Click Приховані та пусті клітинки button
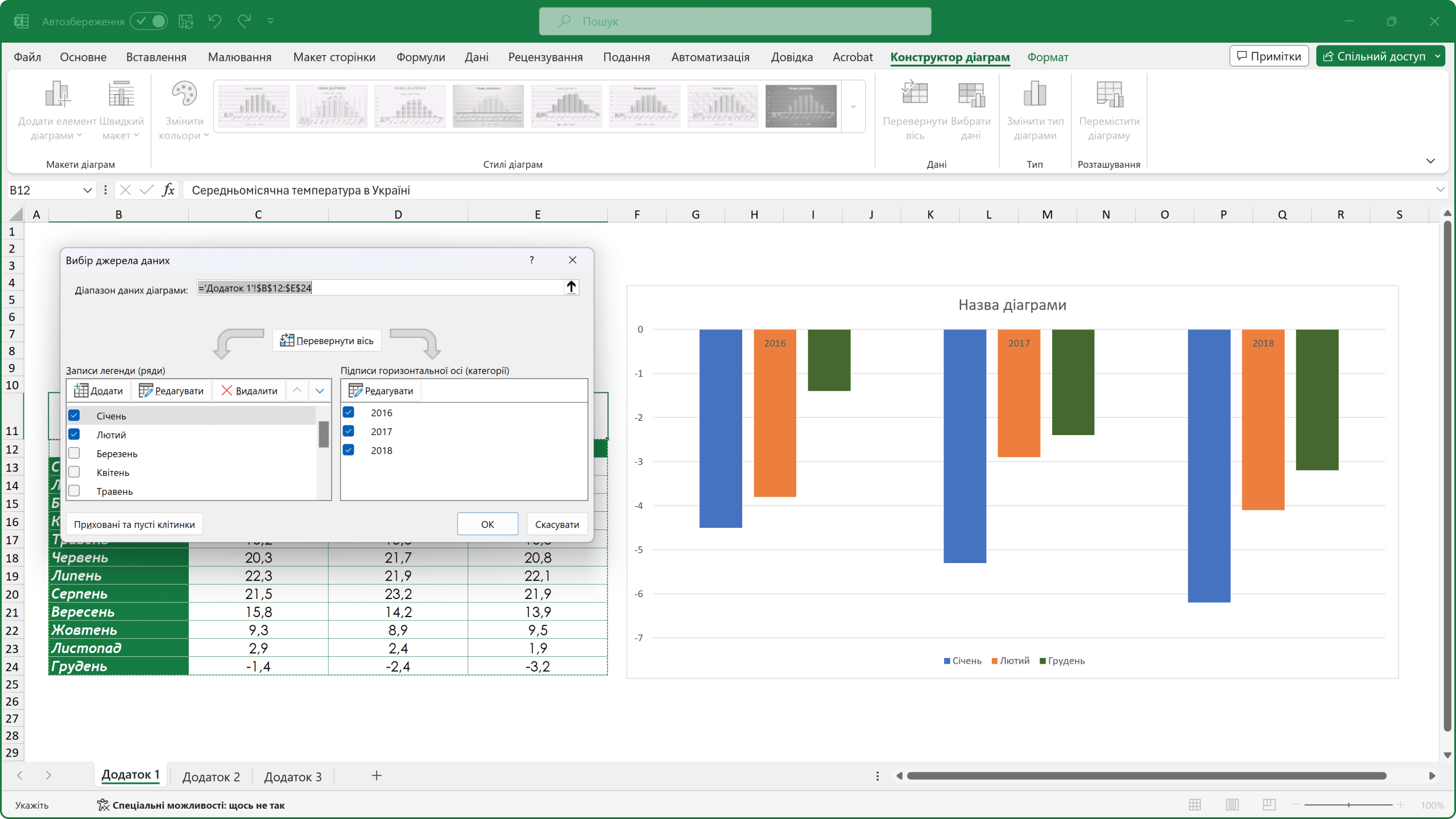This screenshot has width=1456, height=819. (x=134, y=524)
